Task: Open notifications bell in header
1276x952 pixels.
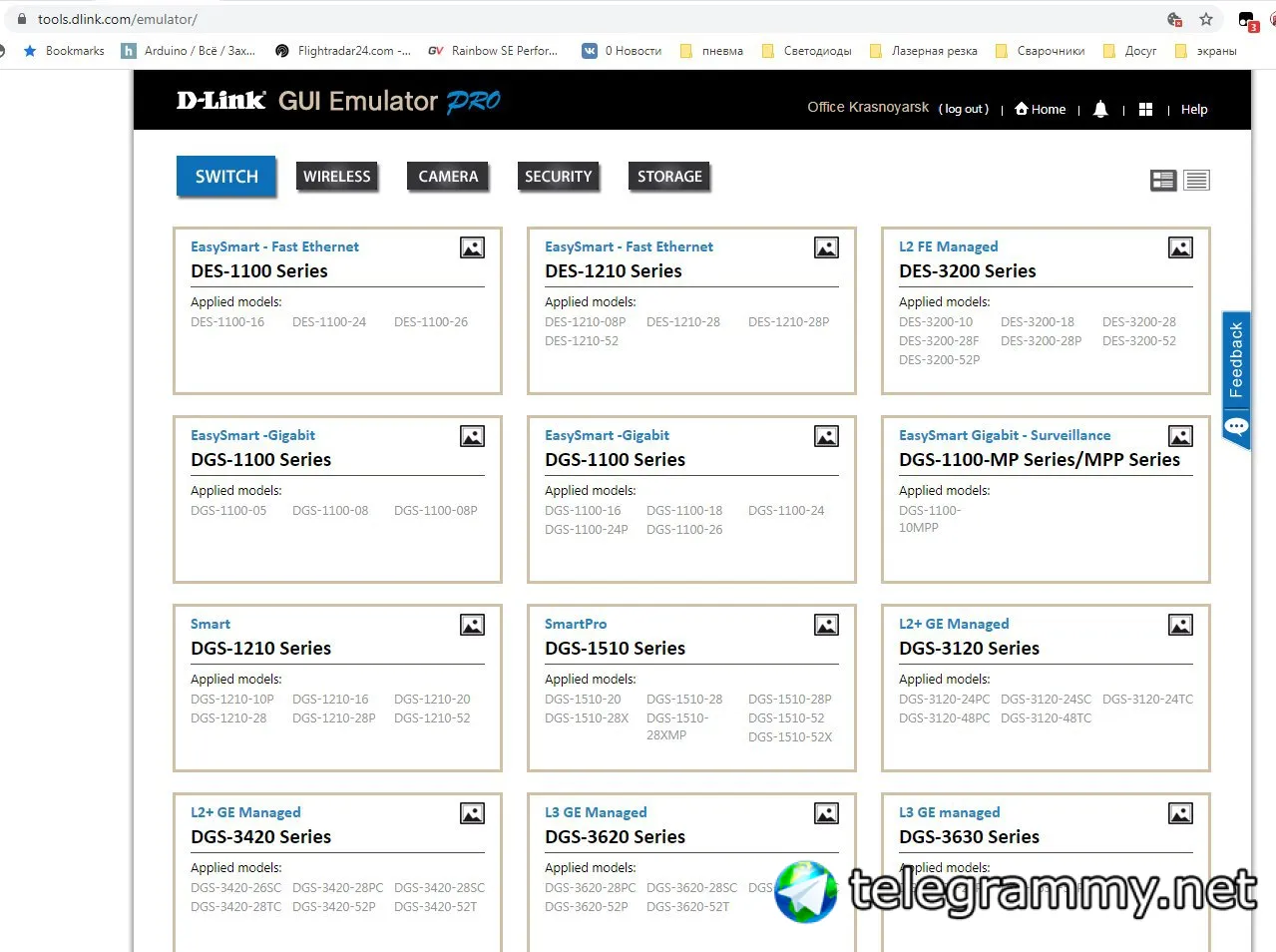Action: (x=1100, y=109)
